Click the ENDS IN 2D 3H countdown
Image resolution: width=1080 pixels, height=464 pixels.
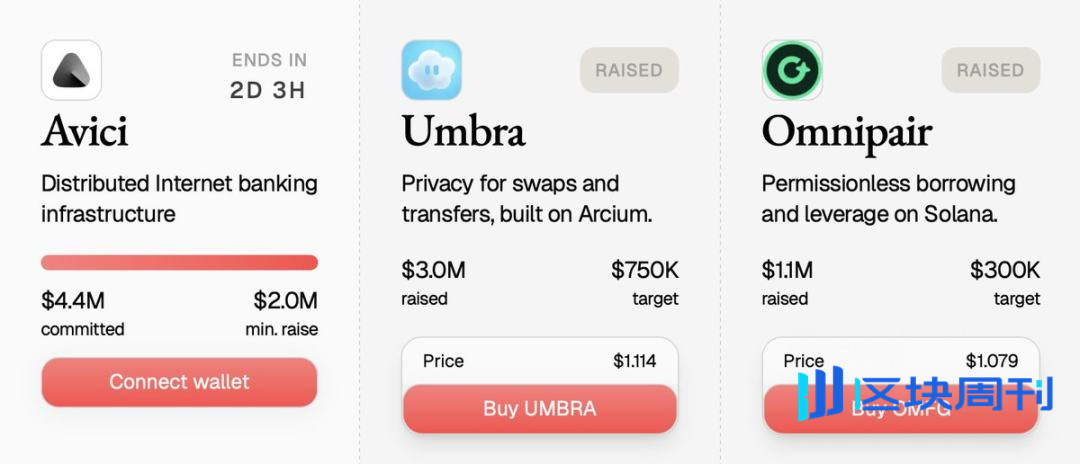pyautogui.click(x=268, y=77)
